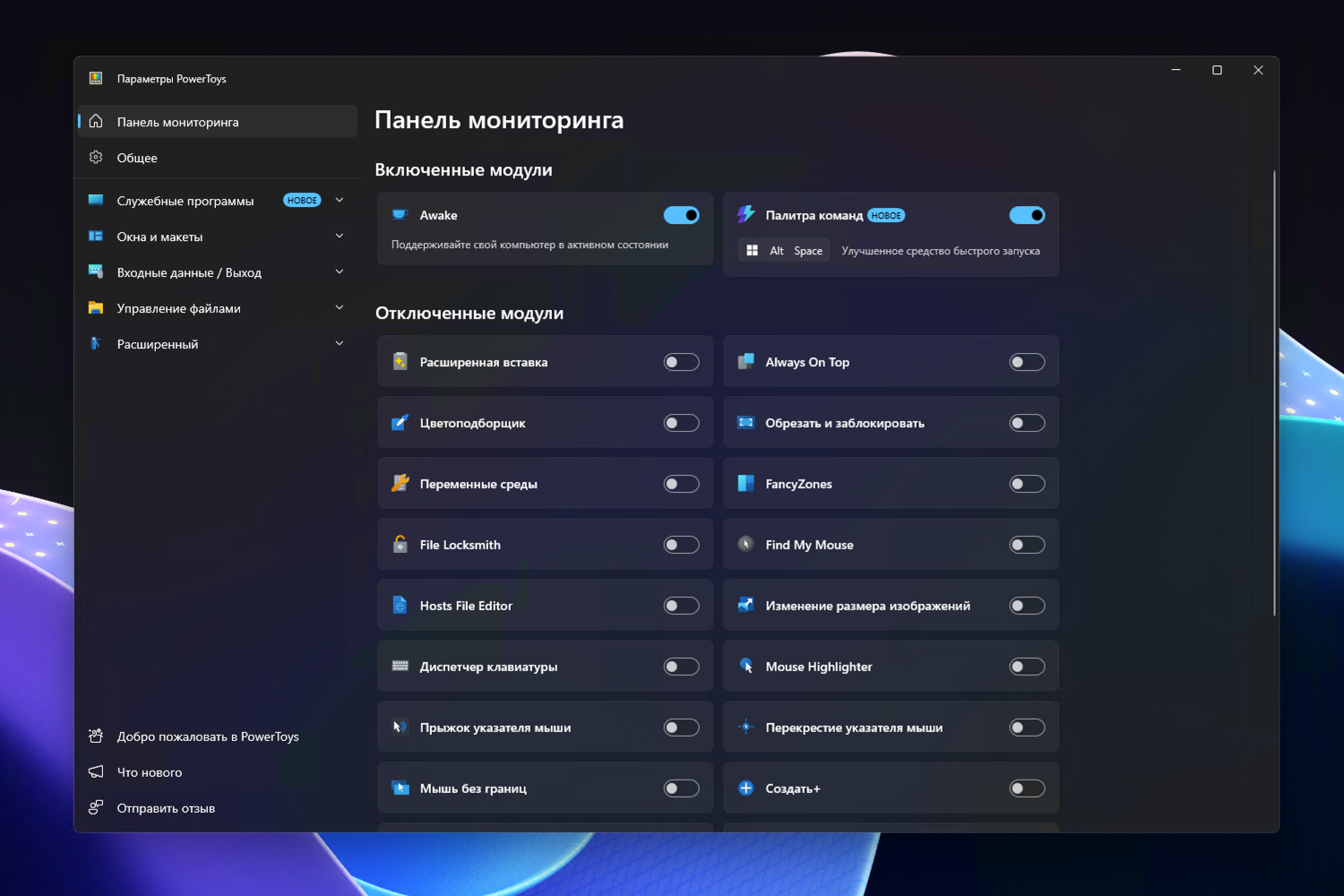
Task: Click the Расширенный sidebar icon
Action: click(96, 344)
